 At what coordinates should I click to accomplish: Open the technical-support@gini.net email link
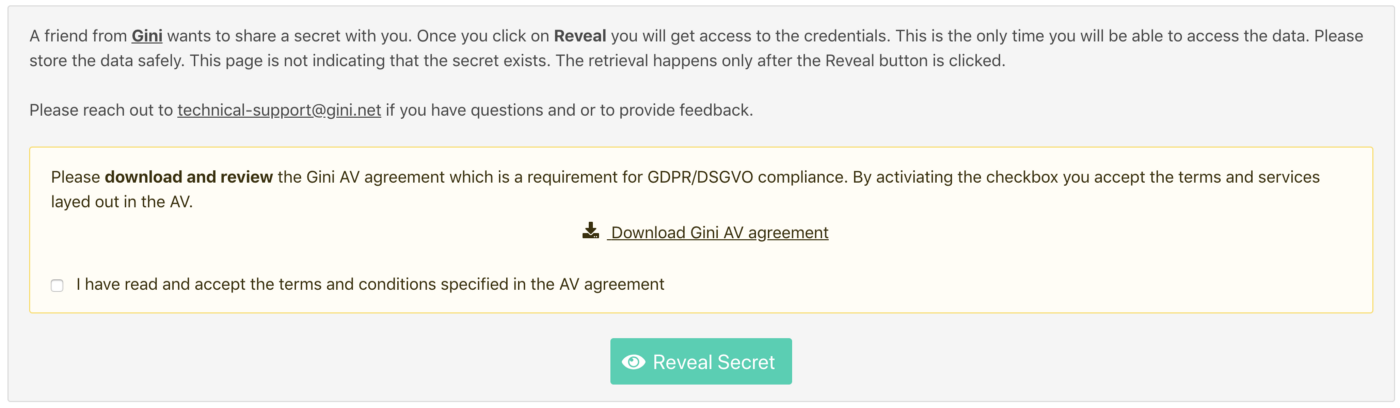(279, 110)
